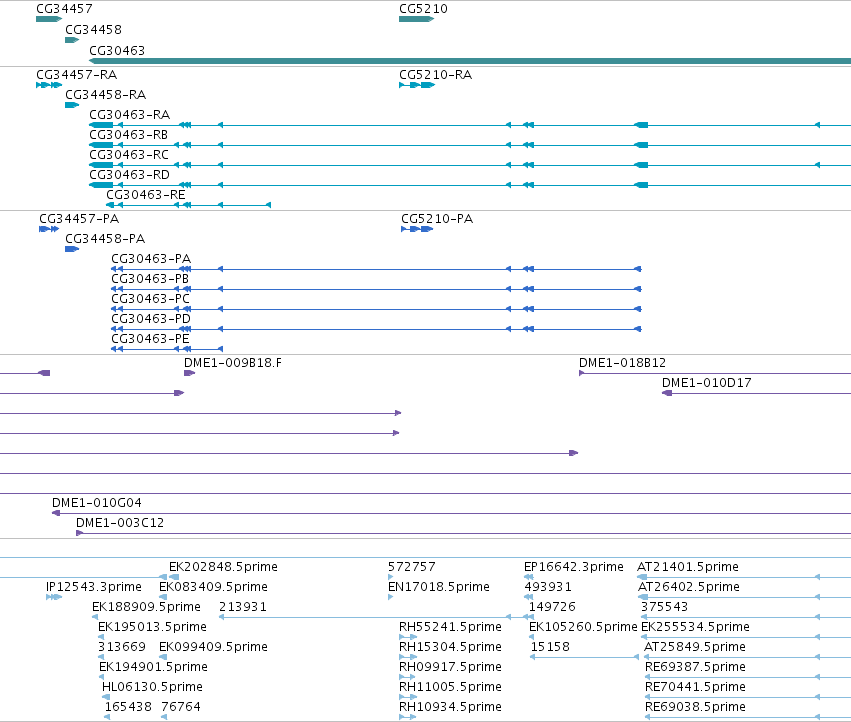Screen dimensions: 851x722
Task: Select transcript CG30463-RE
Action: [188, 205]
